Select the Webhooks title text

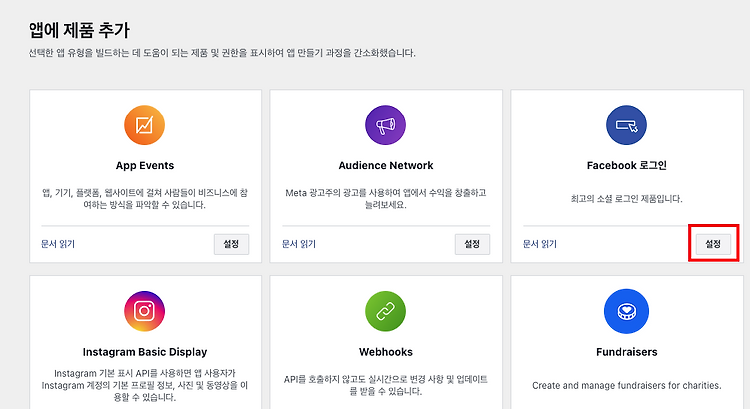(386, 352)
